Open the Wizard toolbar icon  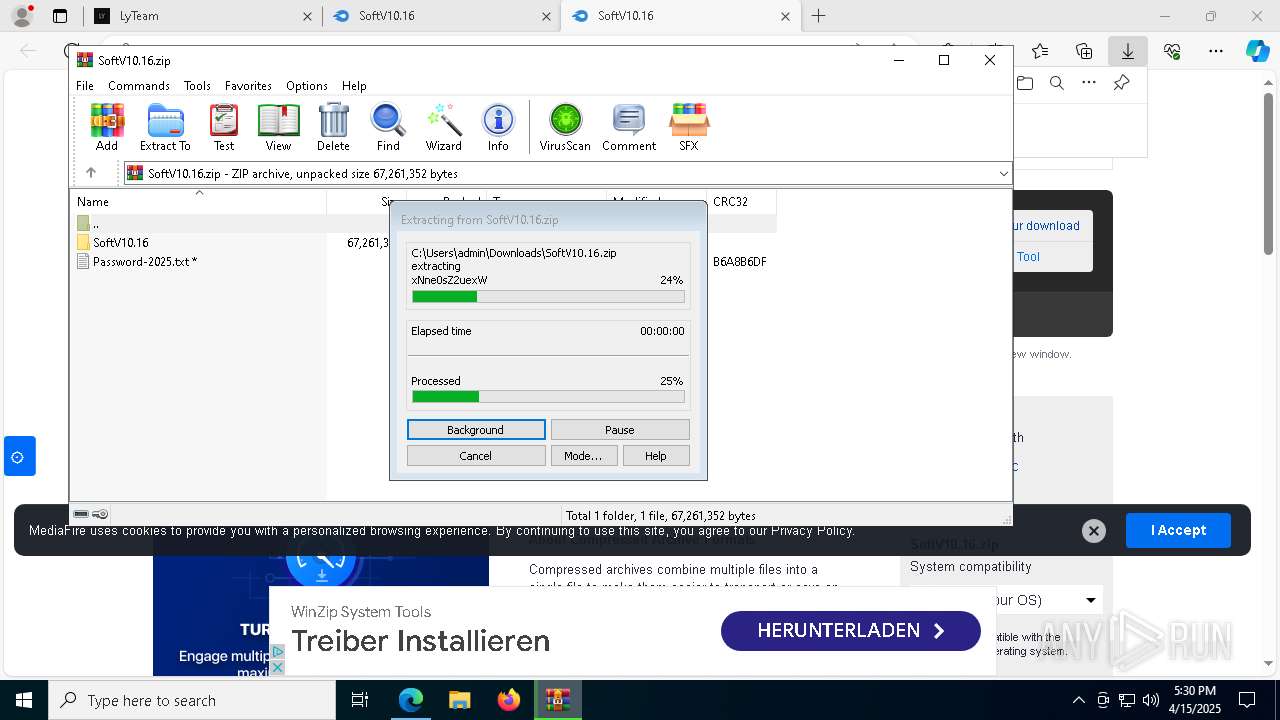click(443, 127)
